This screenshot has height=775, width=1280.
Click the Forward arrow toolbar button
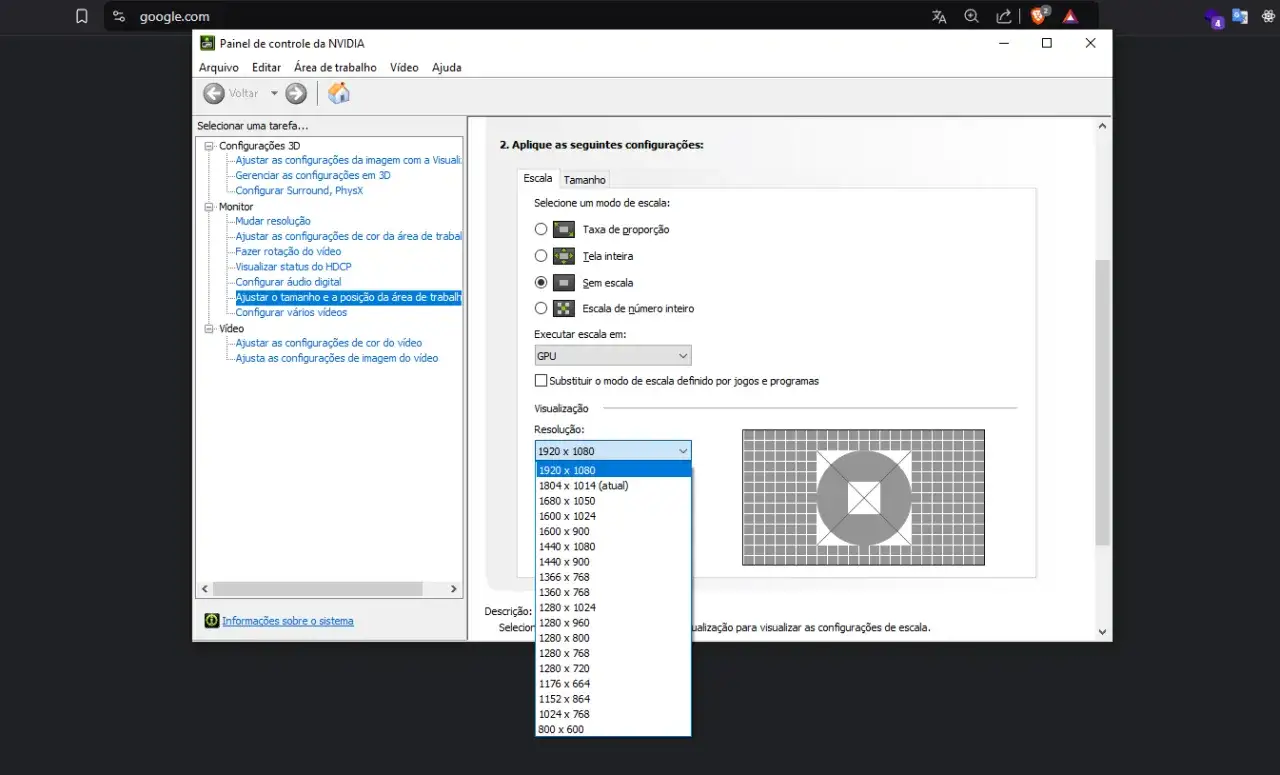click(x=296, y=93)
